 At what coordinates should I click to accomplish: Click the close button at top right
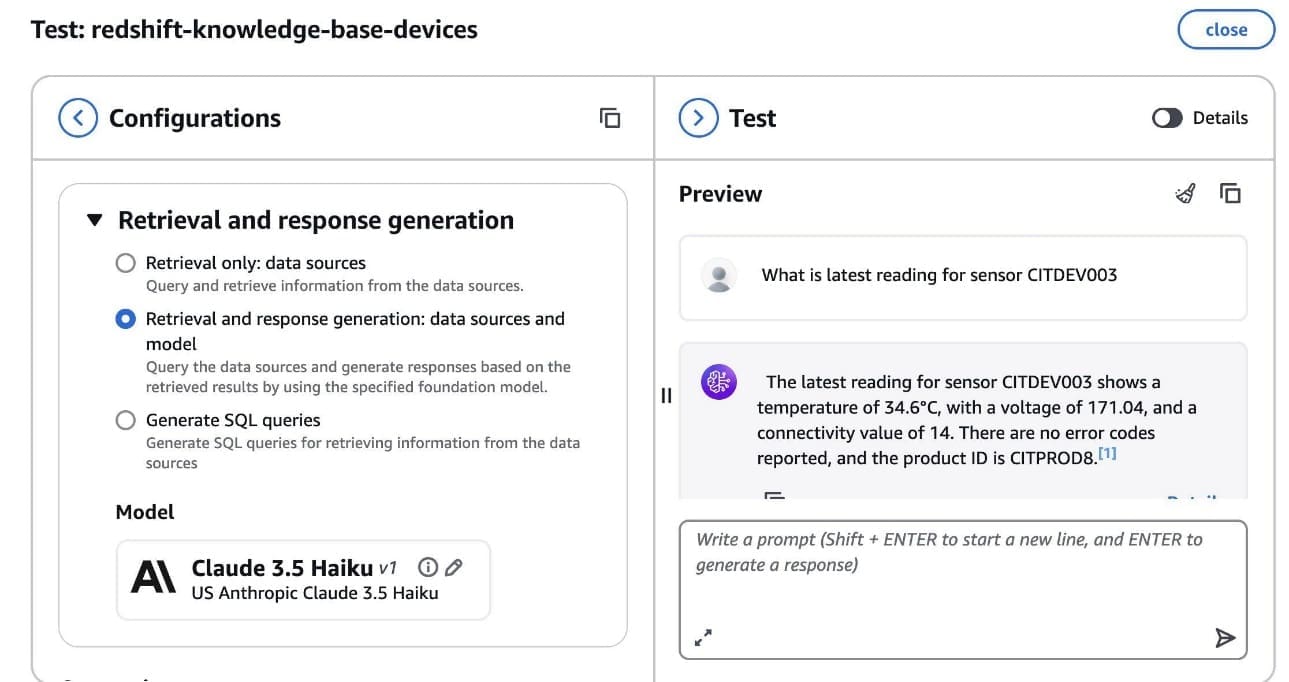coord(1226,30)
